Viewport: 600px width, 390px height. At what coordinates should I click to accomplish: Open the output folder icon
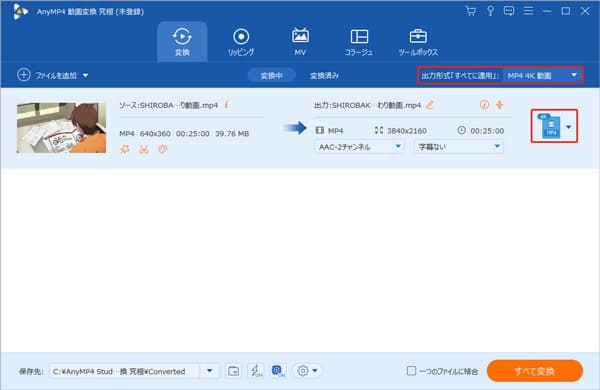pos(233,371)
